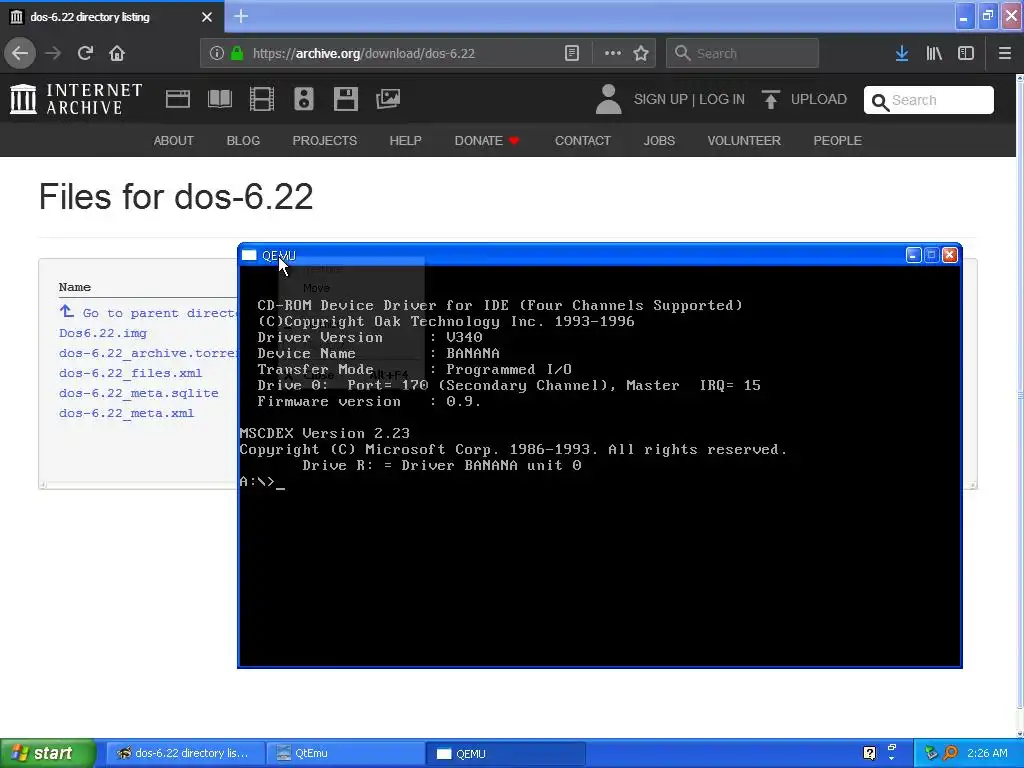Open the BLOG menu item
The height and width of the screenshot is (768, 1024).
243,140
